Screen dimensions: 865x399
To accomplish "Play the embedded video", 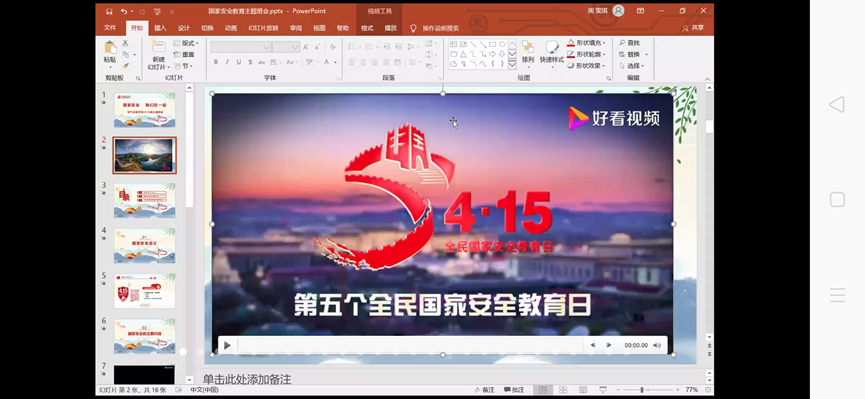I will click(x=227, y=345).
